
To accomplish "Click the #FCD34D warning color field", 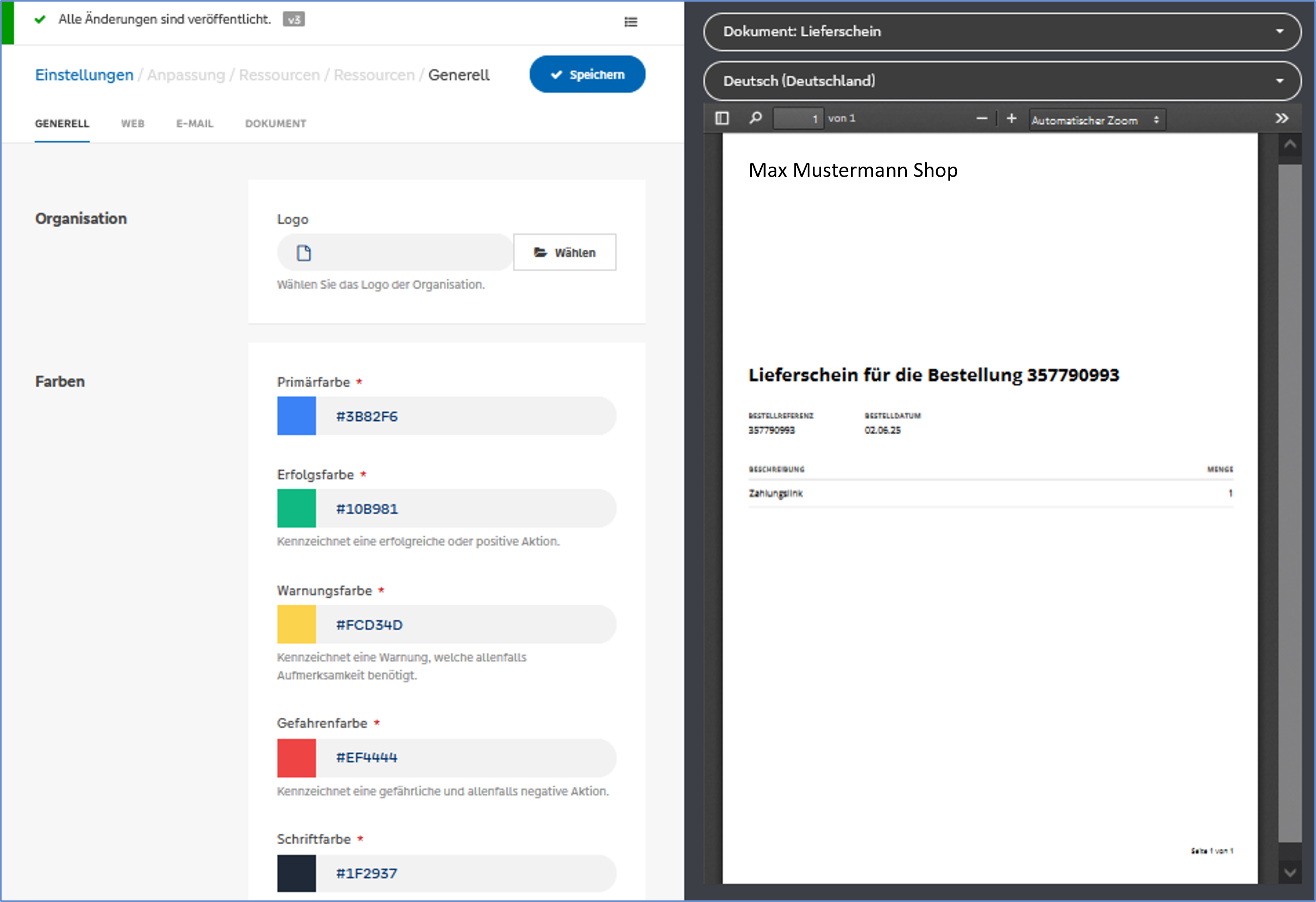I will [x=466, y=624].
